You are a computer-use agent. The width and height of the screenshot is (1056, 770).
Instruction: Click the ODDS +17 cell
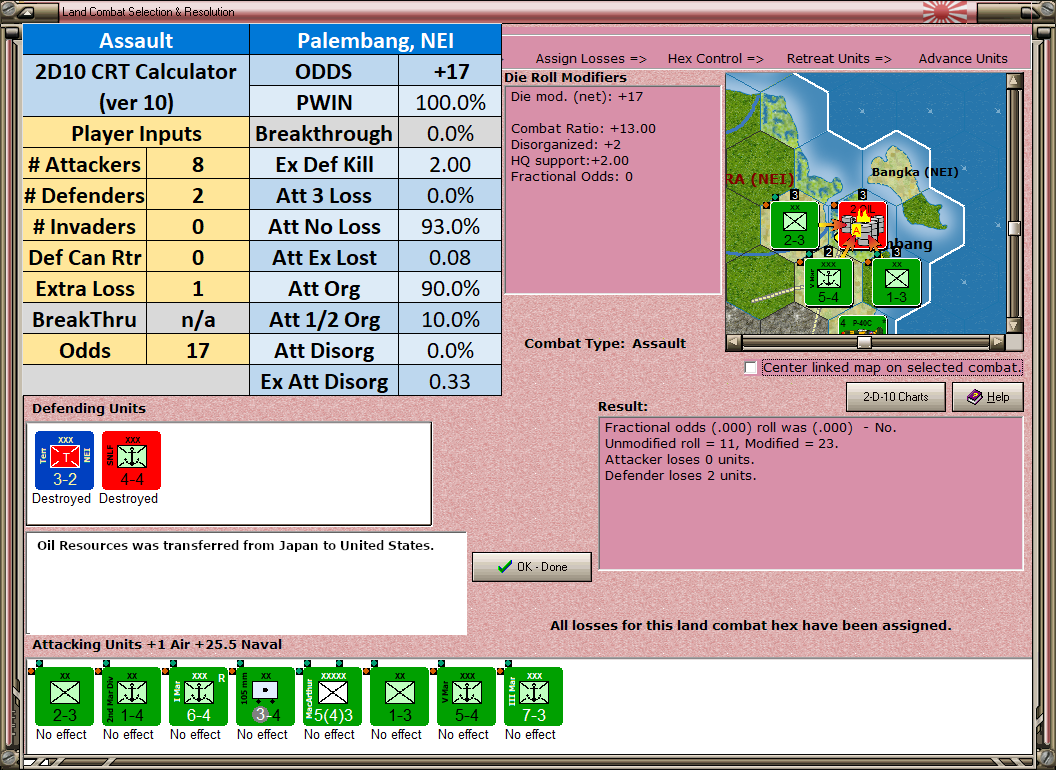450,71
